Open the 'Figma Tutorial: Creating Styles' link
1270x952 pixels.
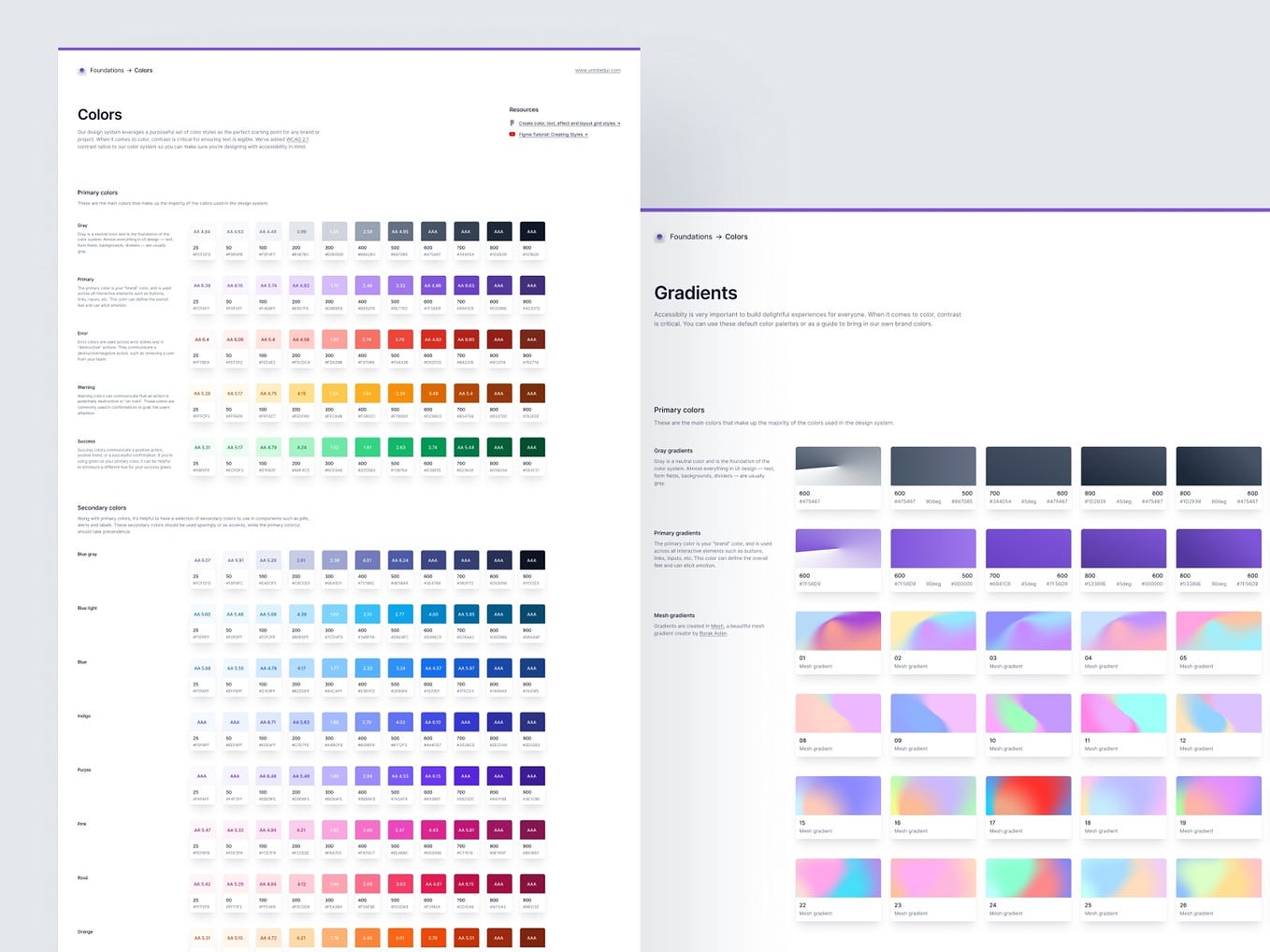[x=552, y=134]
